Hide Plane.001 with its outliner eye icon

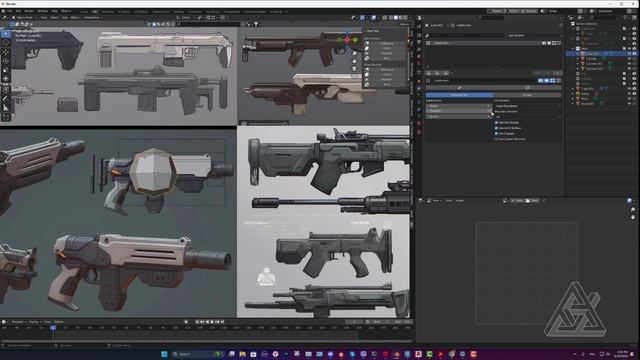[629, 104]
